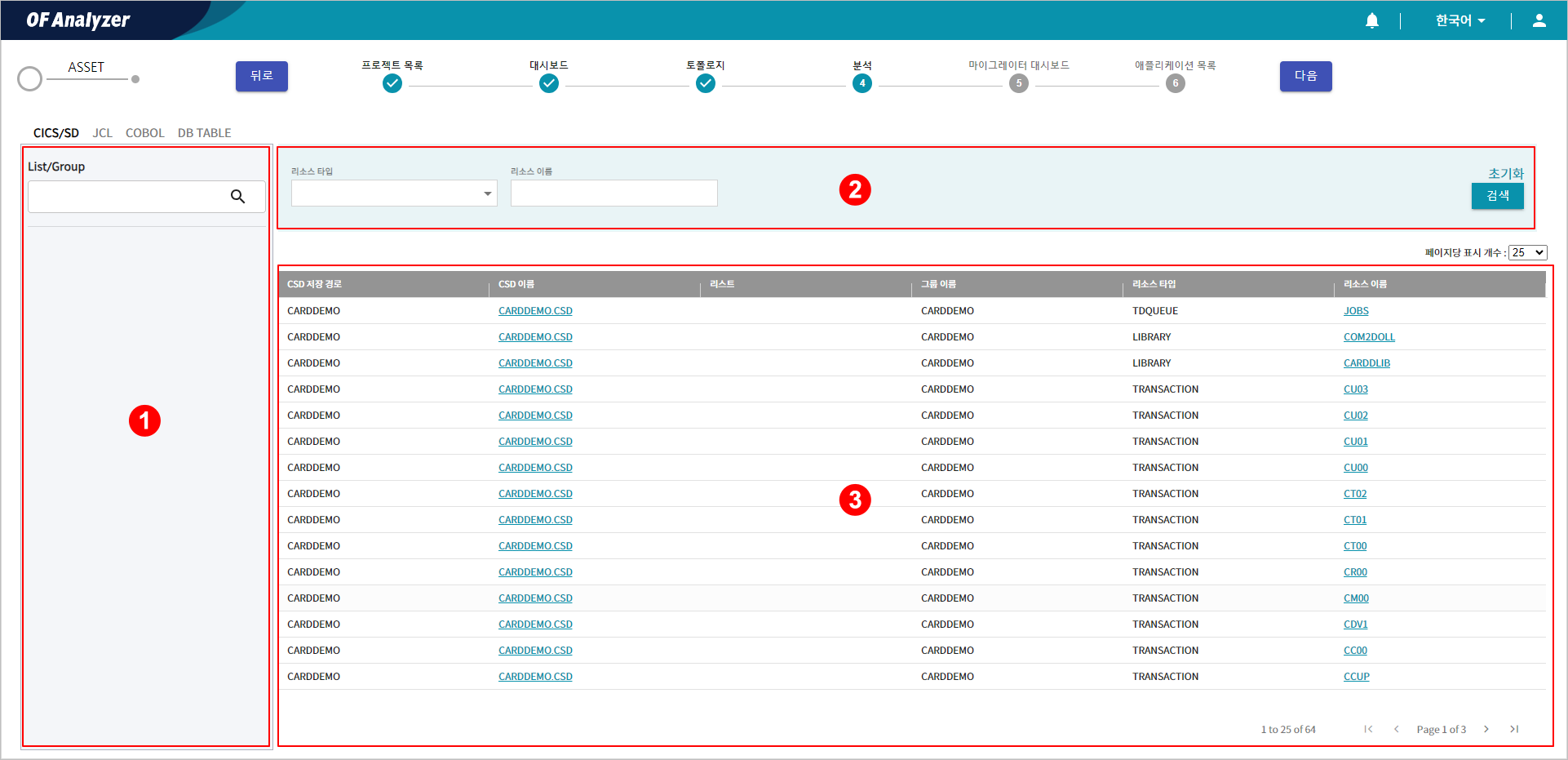The width and height of the screenshot is (1568, 760).
Task: Switch to the DB TABLE tab
Action: [205, 133]
